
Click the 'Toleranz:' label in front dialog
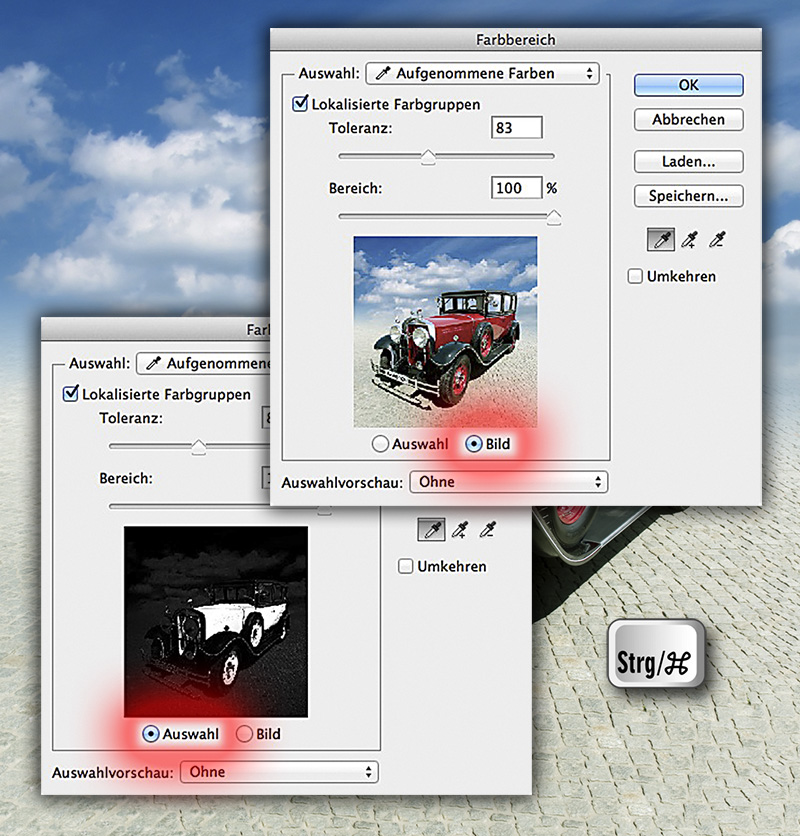tap(361, 128)
